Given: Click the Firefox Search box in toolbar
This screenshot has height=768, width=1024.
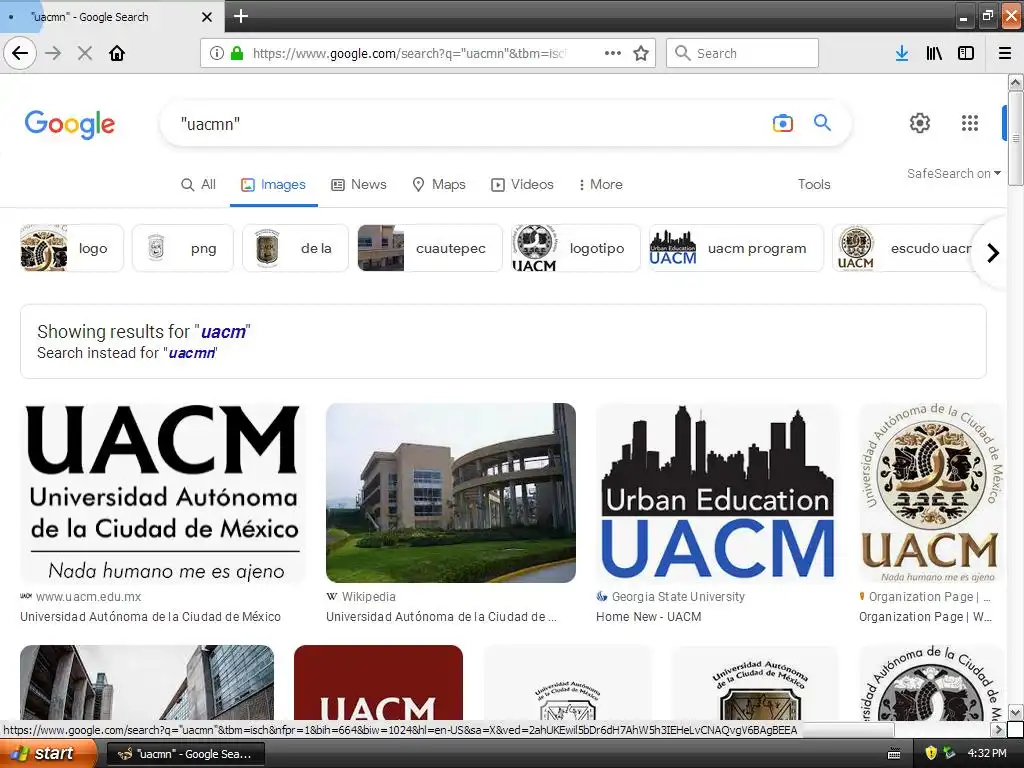Looking at the screenshot, I should [x=742, y=53].
